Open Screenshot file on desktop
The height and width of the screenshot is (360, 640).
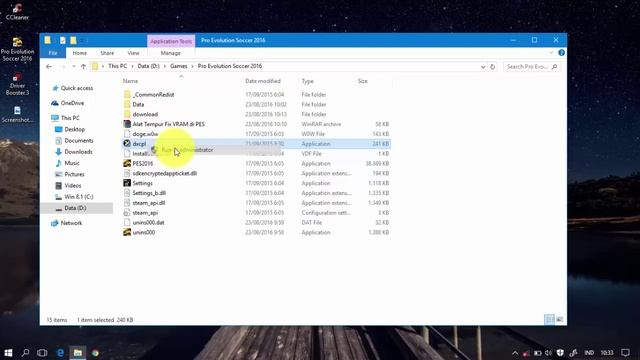tap(17, 114)
